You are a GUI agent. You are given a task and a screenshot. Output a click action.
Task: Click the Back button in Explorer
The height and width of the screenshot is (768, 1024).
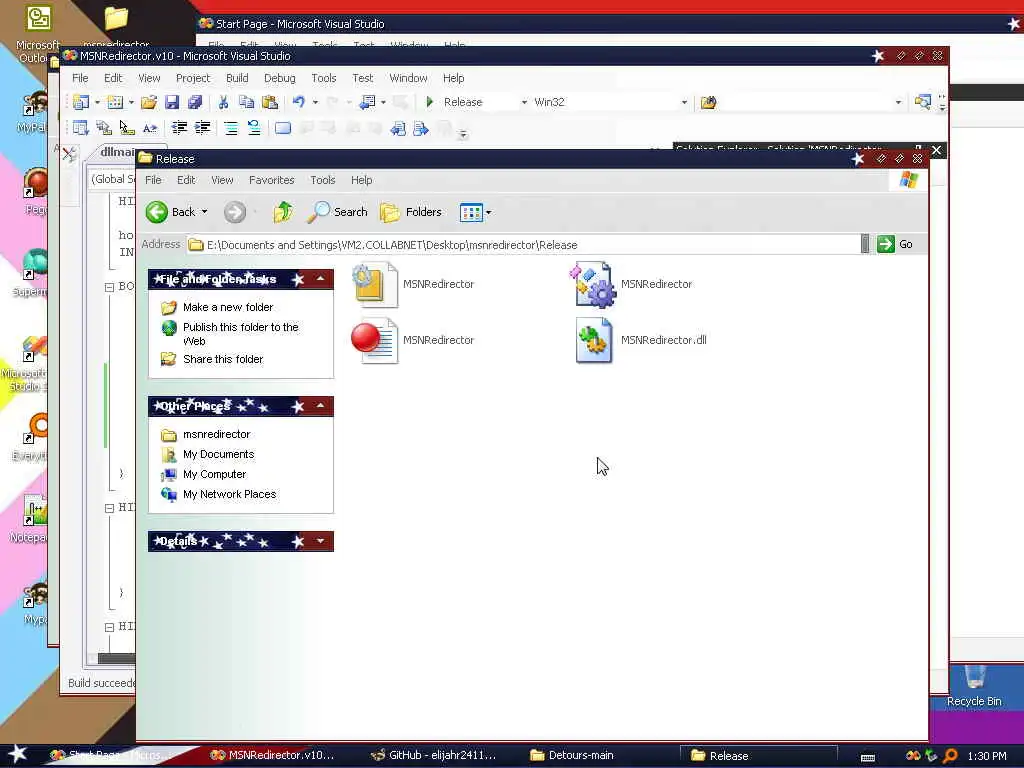170,212
